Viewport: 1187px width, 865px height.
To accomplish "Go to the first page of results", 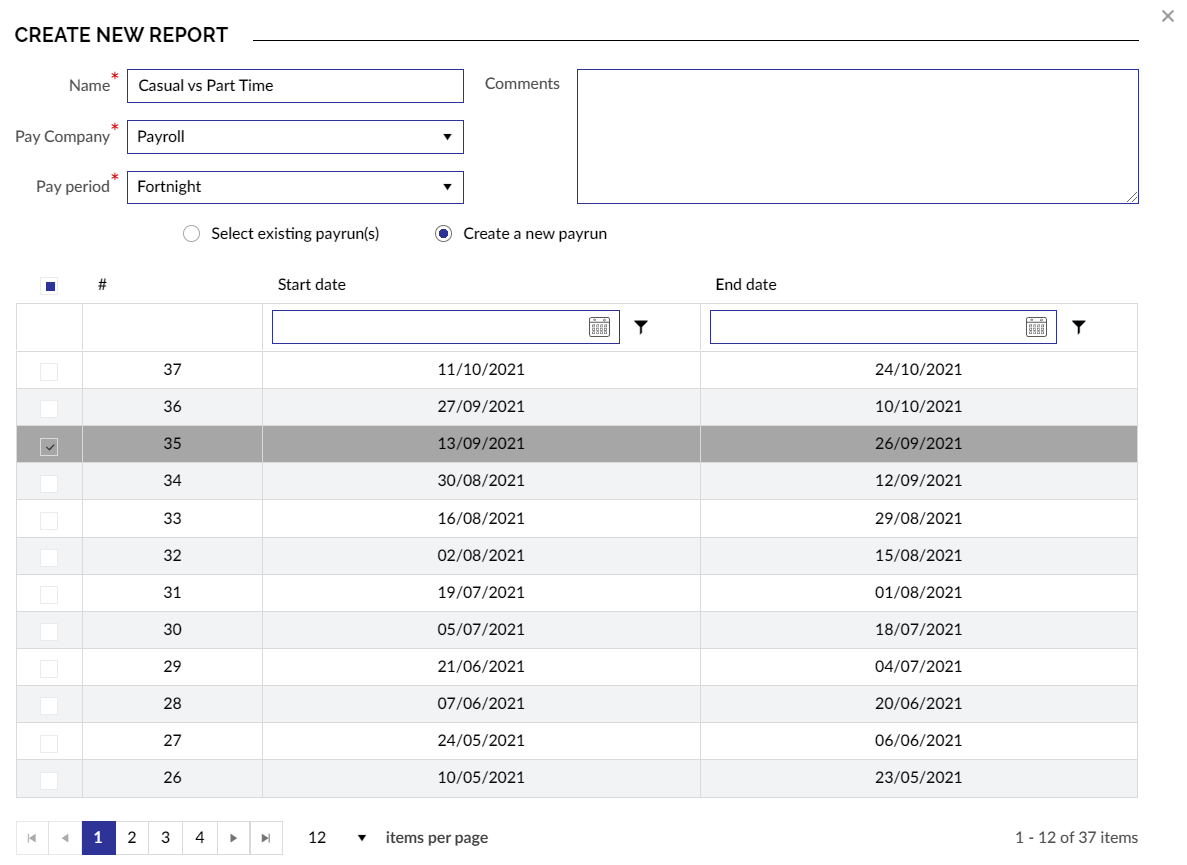I will pos(32,838).
